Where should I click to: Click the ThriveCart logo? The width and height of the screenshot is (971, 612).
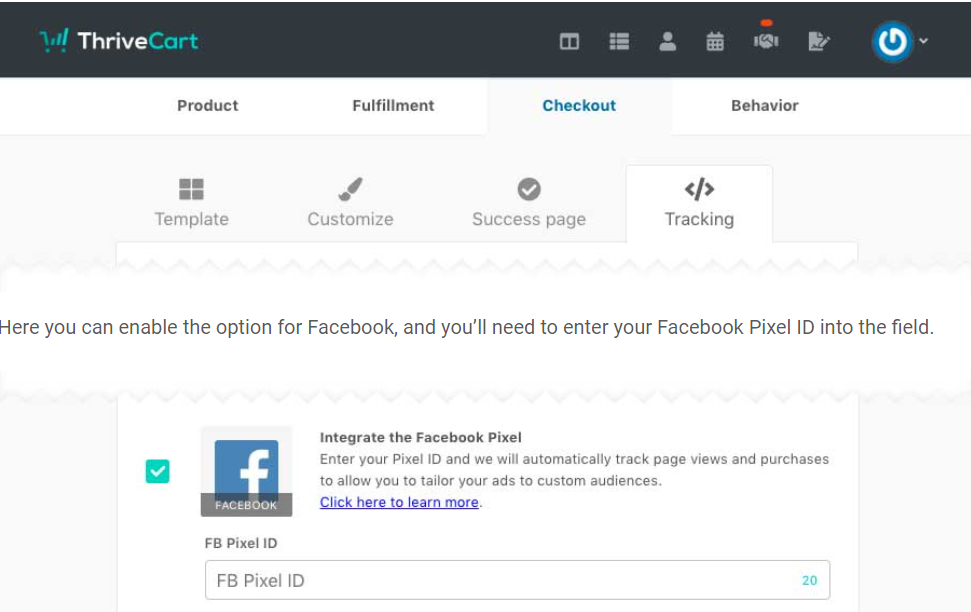pos(118,41)
